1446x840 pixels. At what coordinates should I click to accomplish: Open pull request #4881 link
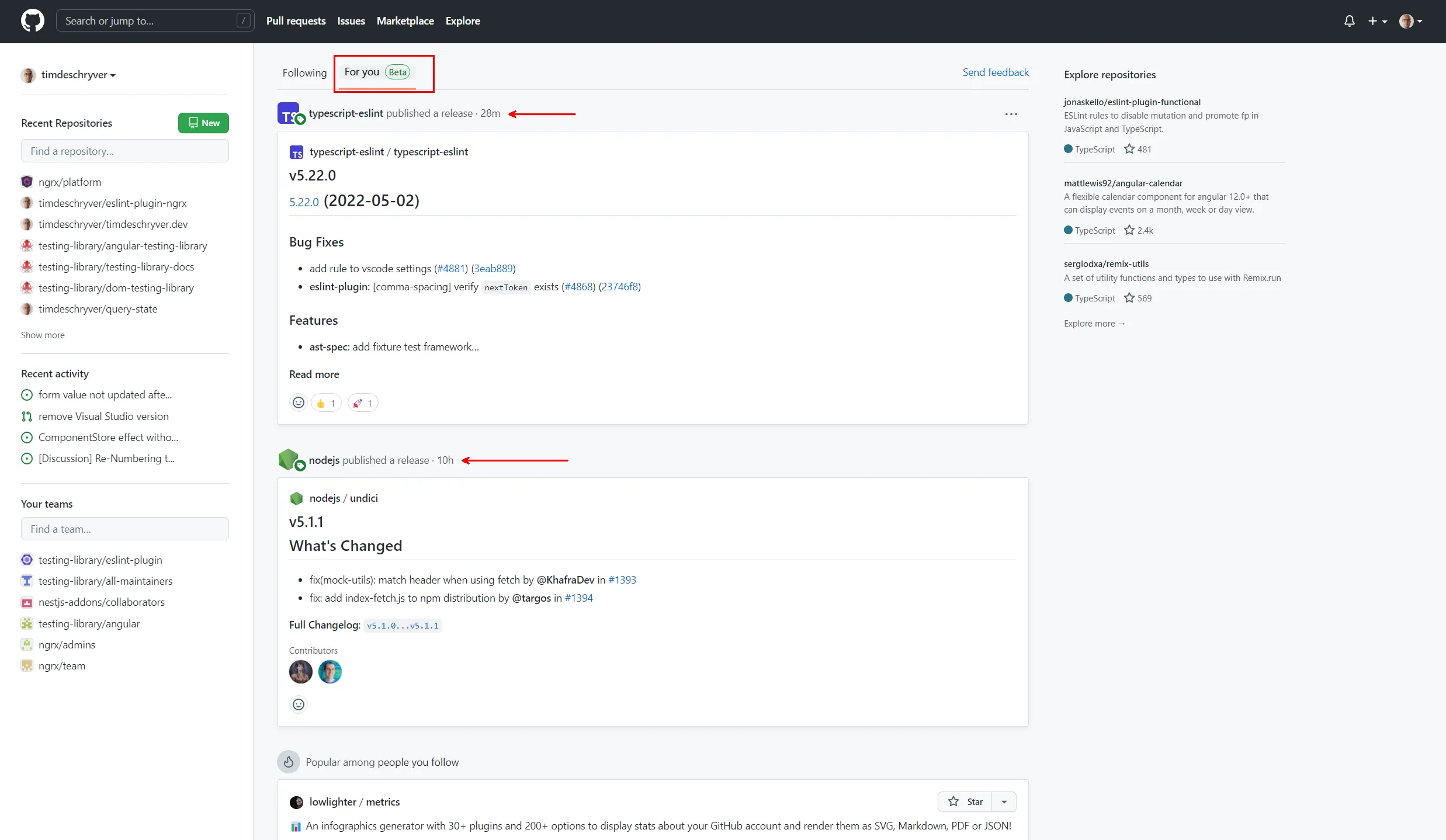(451, 268)
